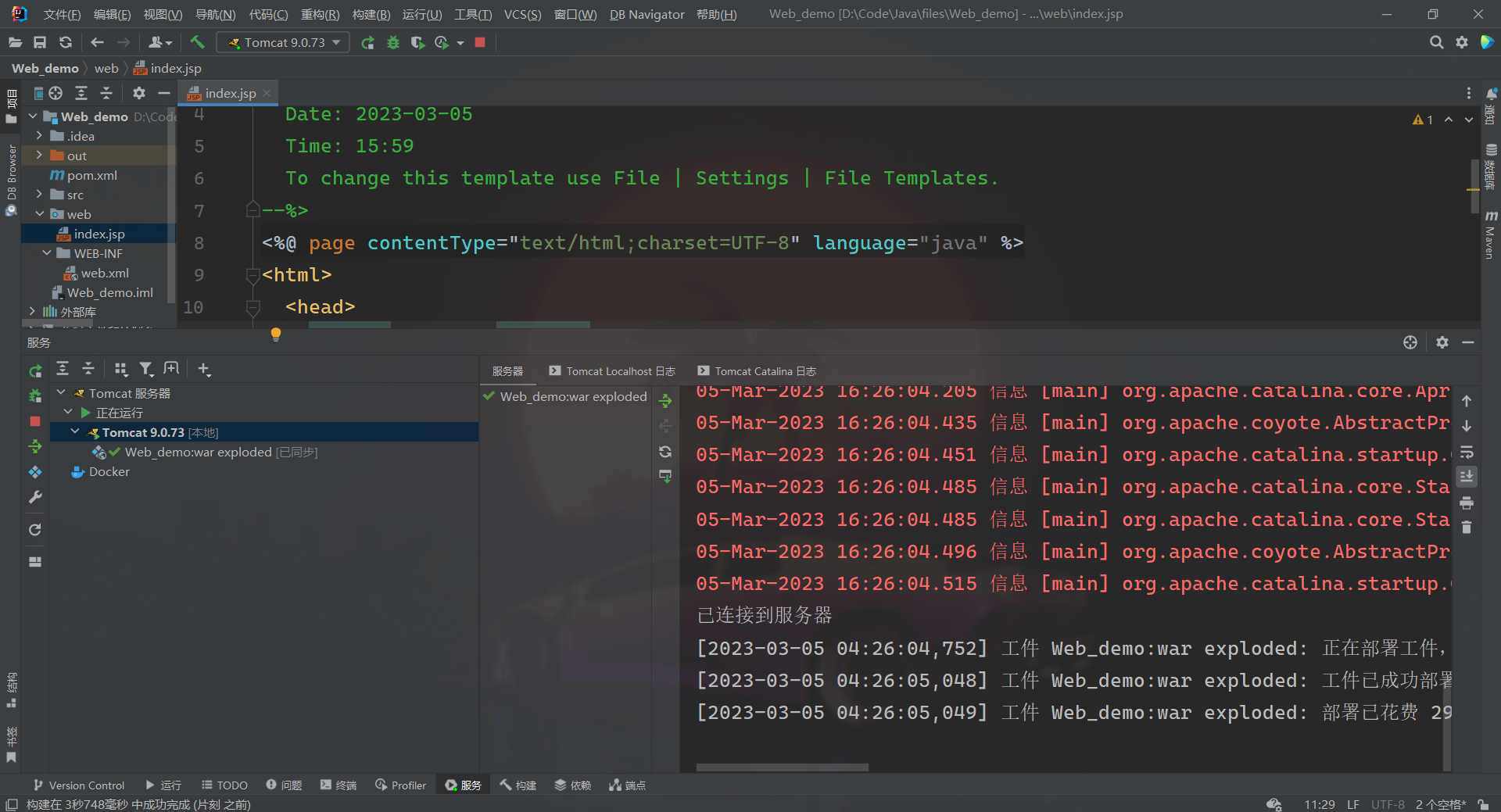Viewport: 1501px width, 812px height.
Task: Expand all in project panel toolbar
Action: coord(81,93)
